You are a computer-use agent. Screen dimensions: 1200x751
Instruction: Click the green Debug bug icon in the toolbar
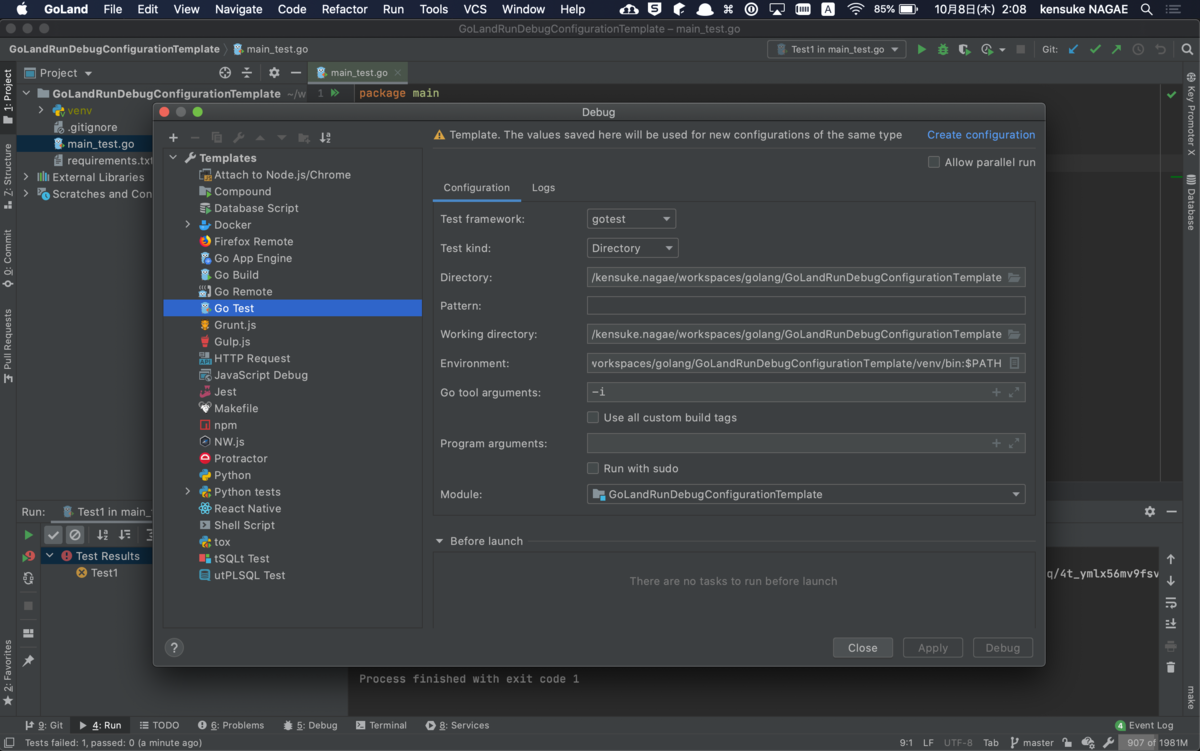[x=943, y=49]
